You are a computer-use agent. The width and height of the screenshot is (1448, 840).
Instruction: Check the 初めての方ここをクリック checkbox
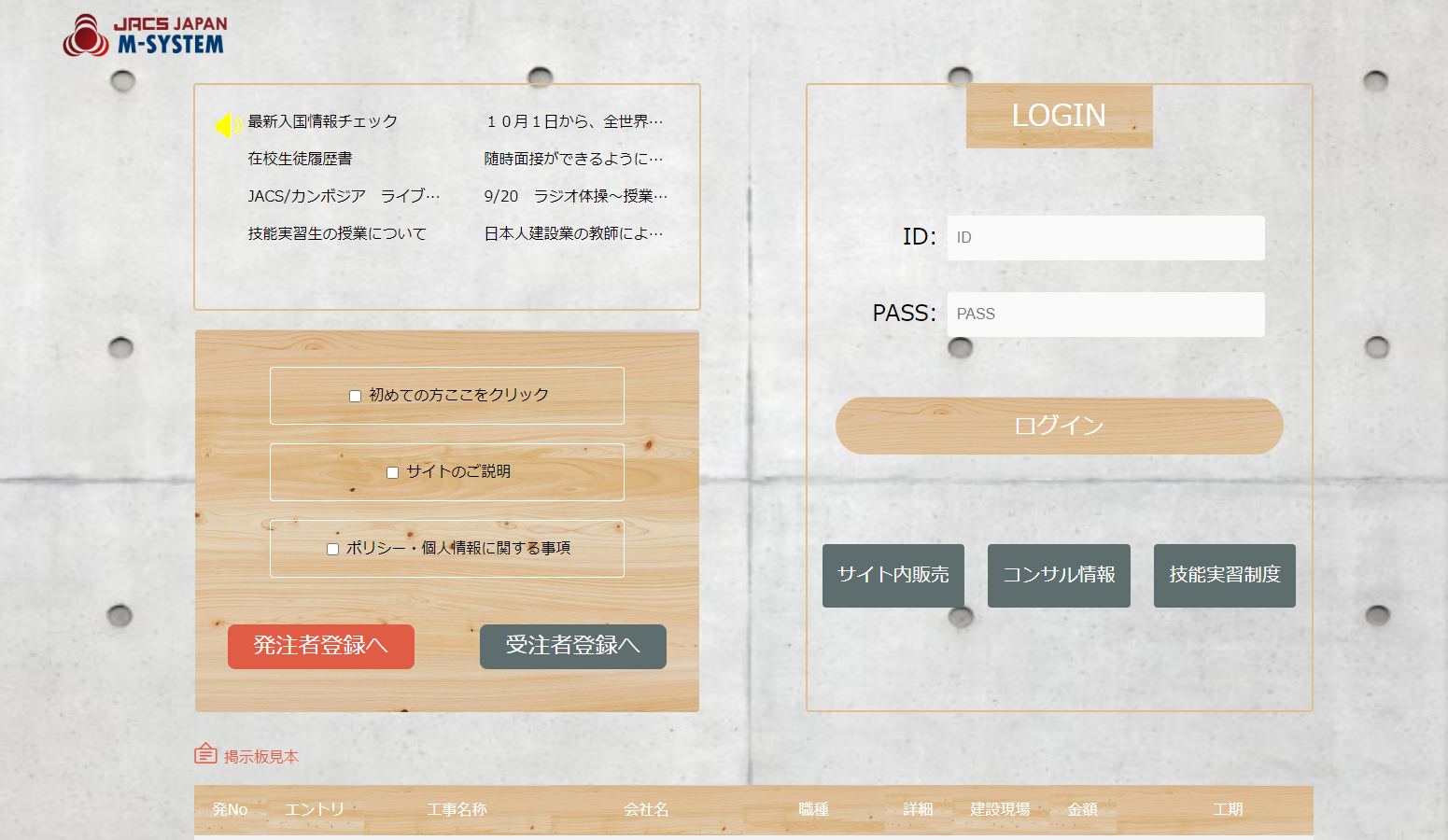[355, 396]
